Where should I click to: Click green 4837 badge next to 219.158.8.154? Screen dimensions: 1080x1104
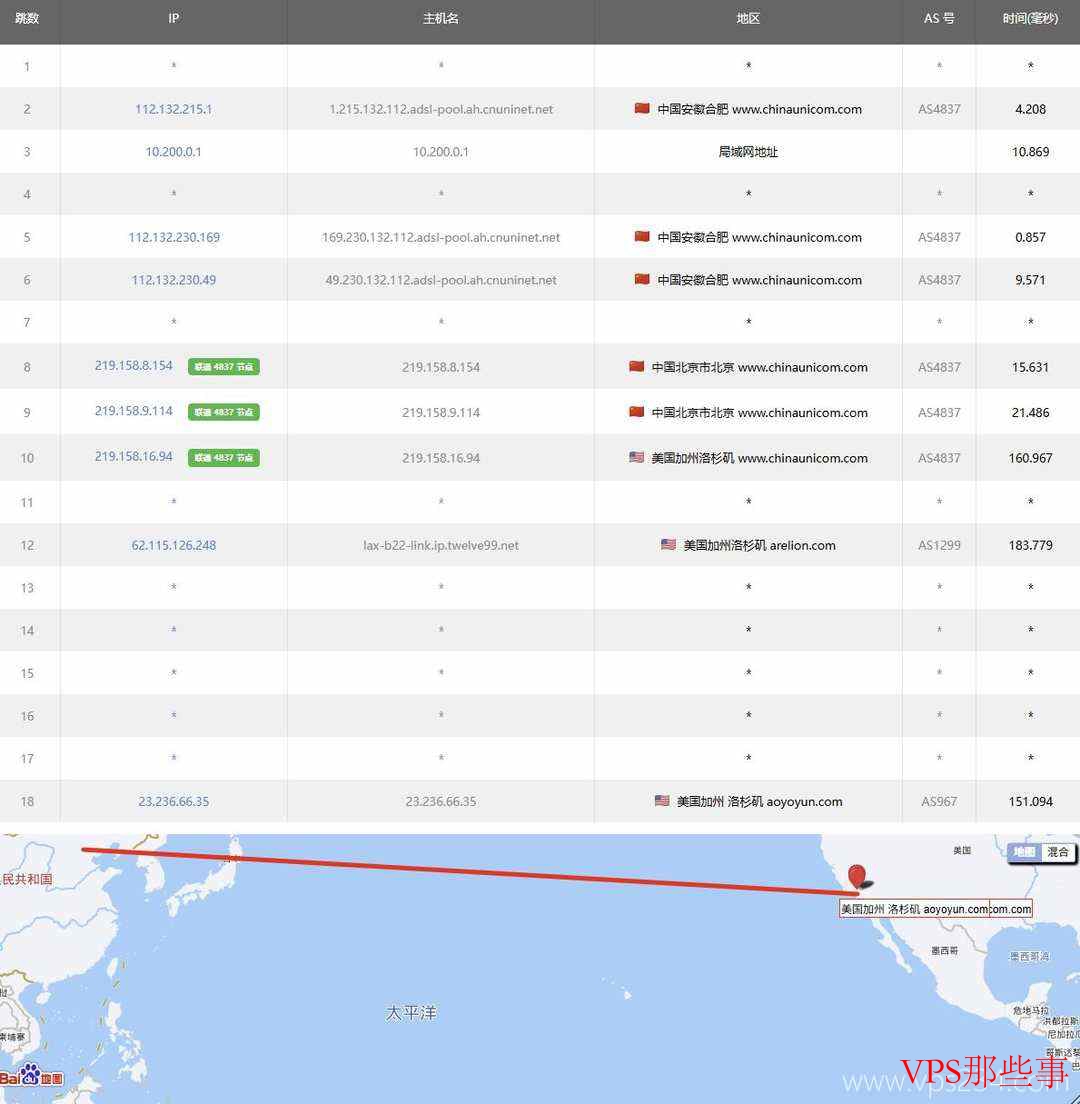click(x=224, y=367)
